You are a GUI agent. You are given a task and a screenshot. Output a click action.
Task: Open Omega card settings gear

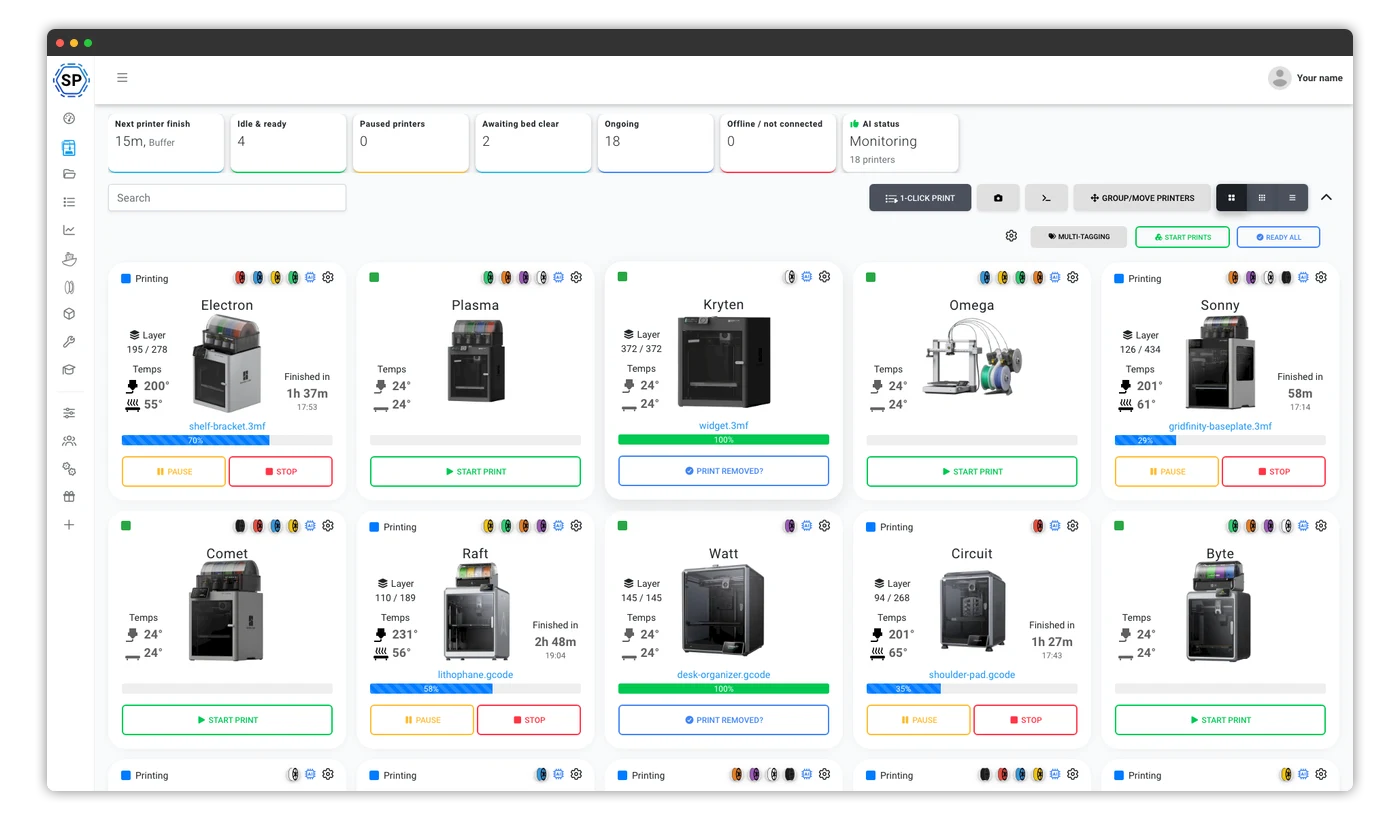[x=1073, y=277]
